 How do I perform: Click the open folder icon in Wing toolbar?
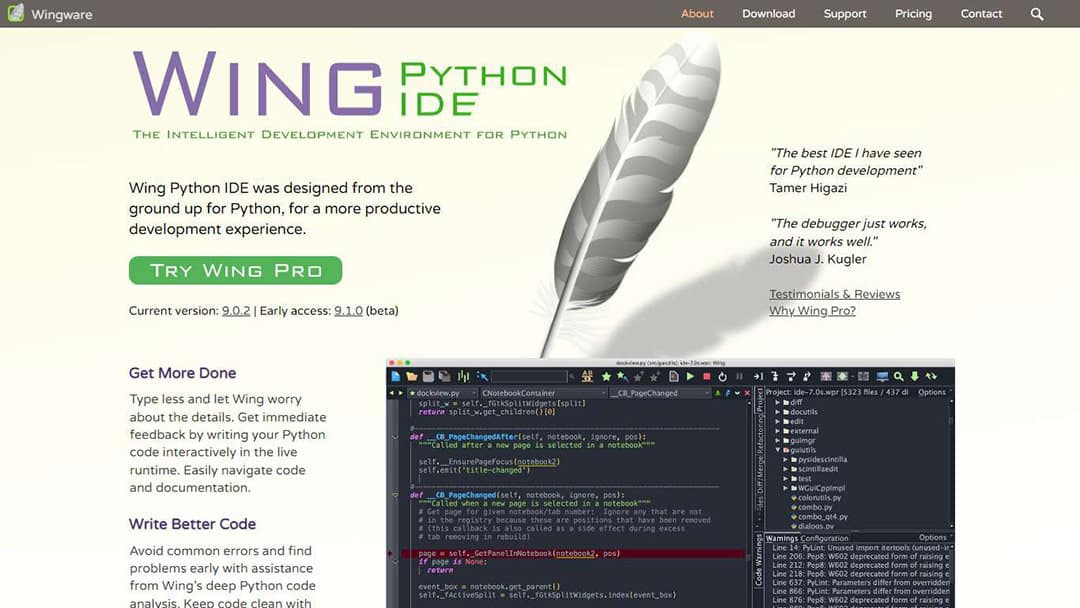(412, 377)
